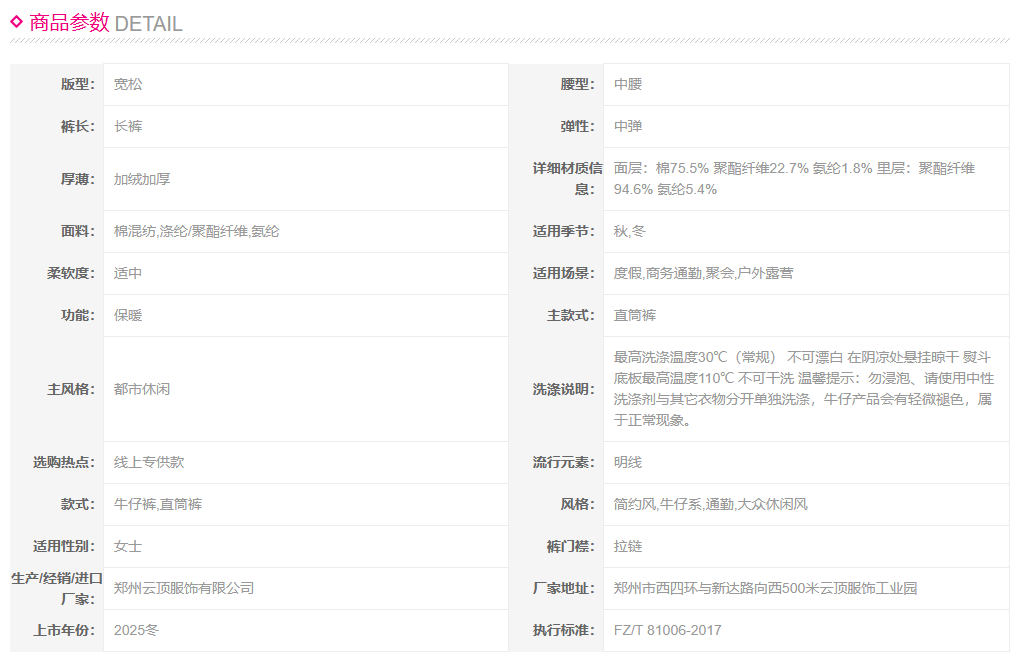Viewport: 1018px width, 652px height.
Task: Click the washing instructions paragraph
Action: [803, 389]
